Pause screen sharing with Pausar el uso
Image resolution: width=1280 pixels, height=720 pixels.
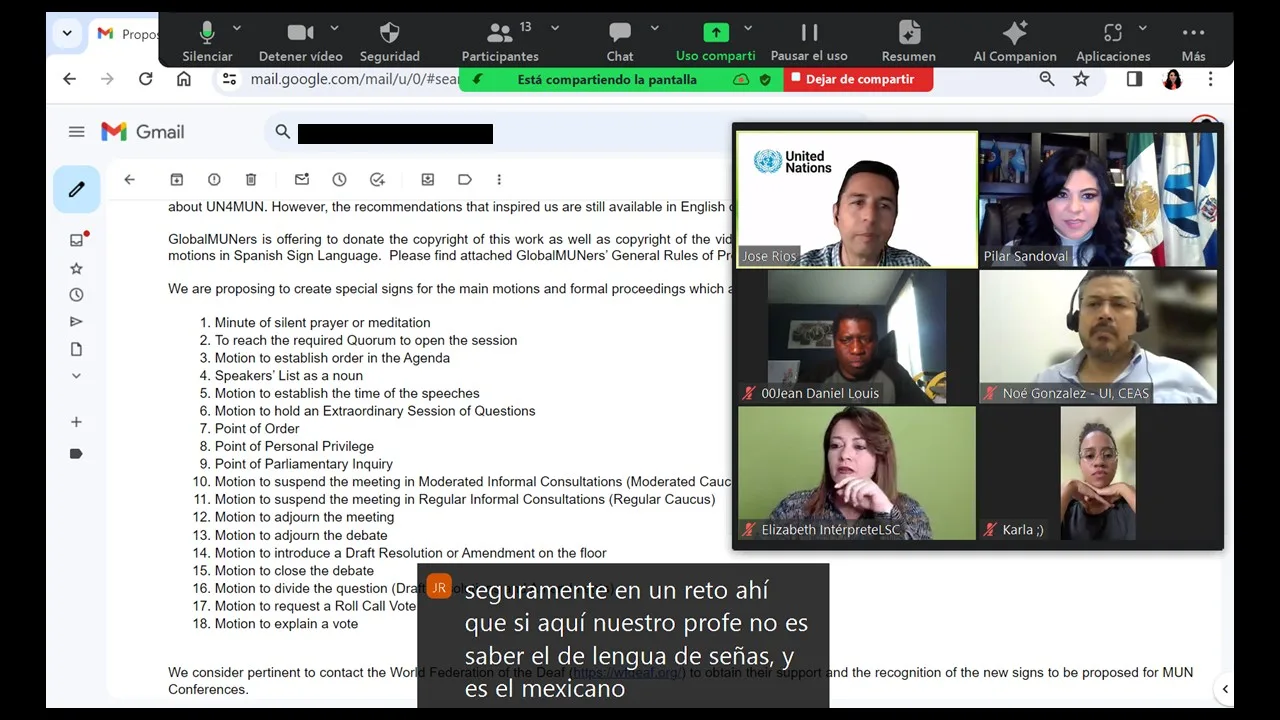[809, 41]
